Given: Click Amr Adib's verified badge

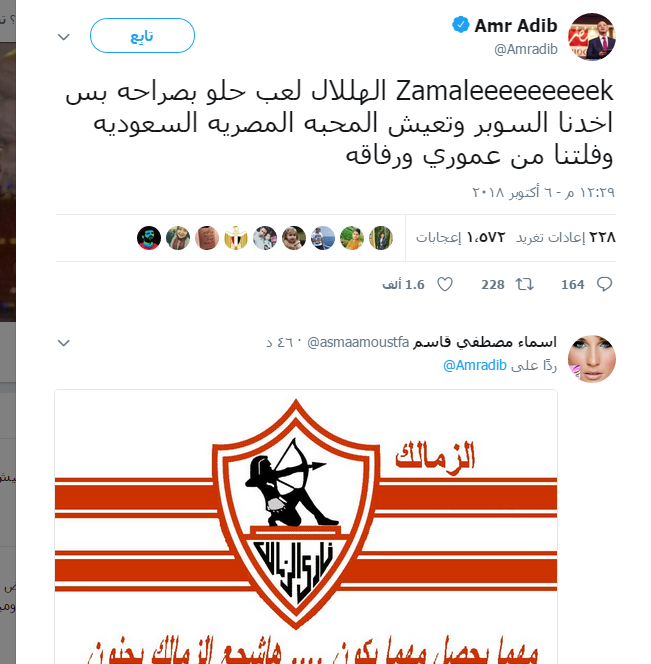Looking at the screenshot, I should (461, 25).
